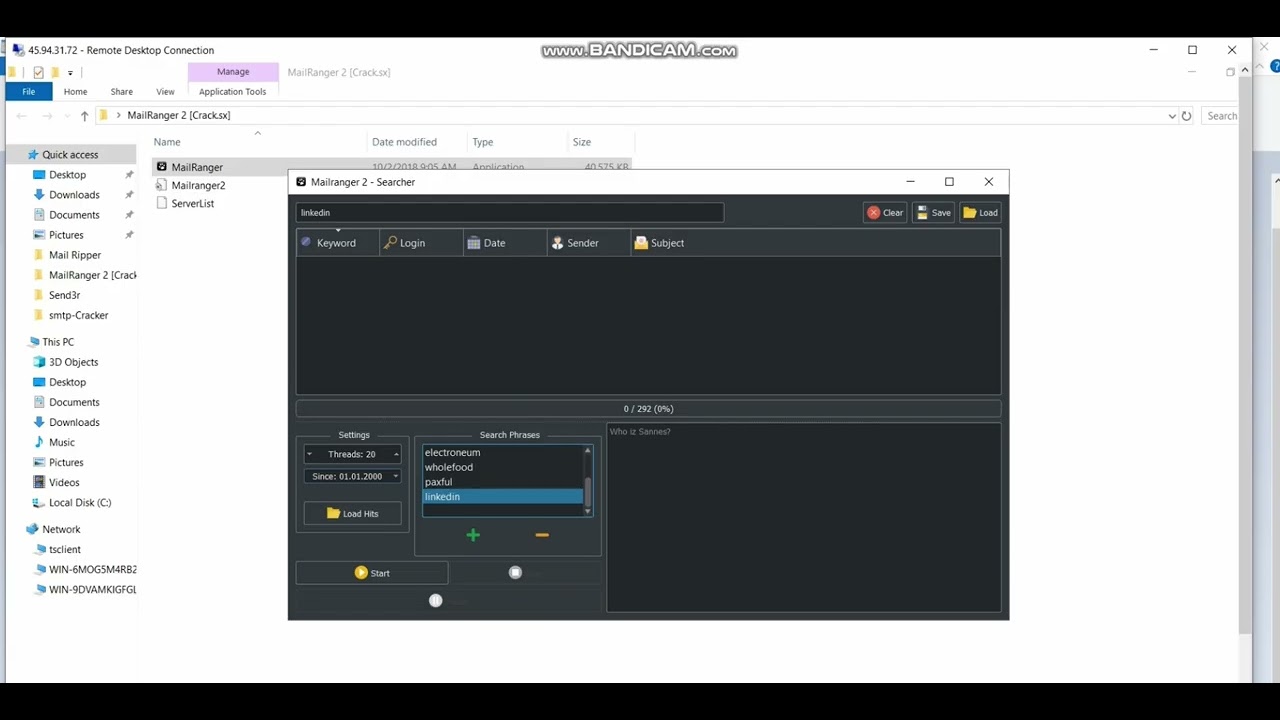Open the File tab in Explorer
The width and height of the screenshot is (1280, 720).
(28, 91)
